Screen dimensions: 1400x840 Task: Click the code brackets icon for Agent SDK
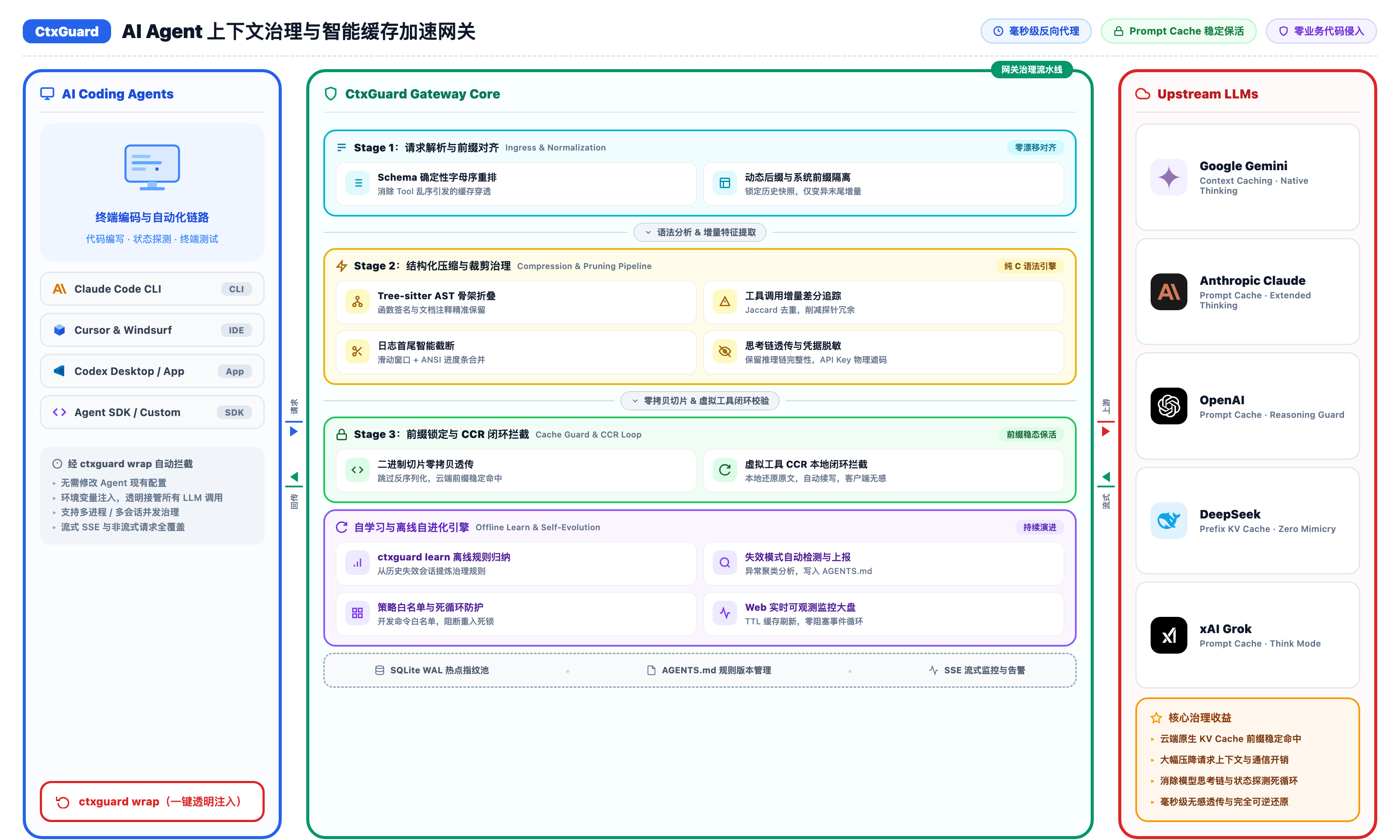59,412
